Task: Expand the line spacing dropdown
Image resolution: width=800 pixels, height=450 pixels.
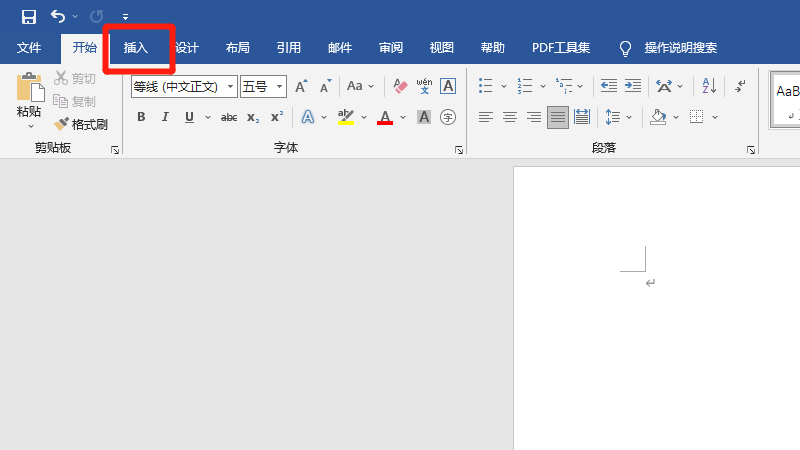Action: coord(628,117)
